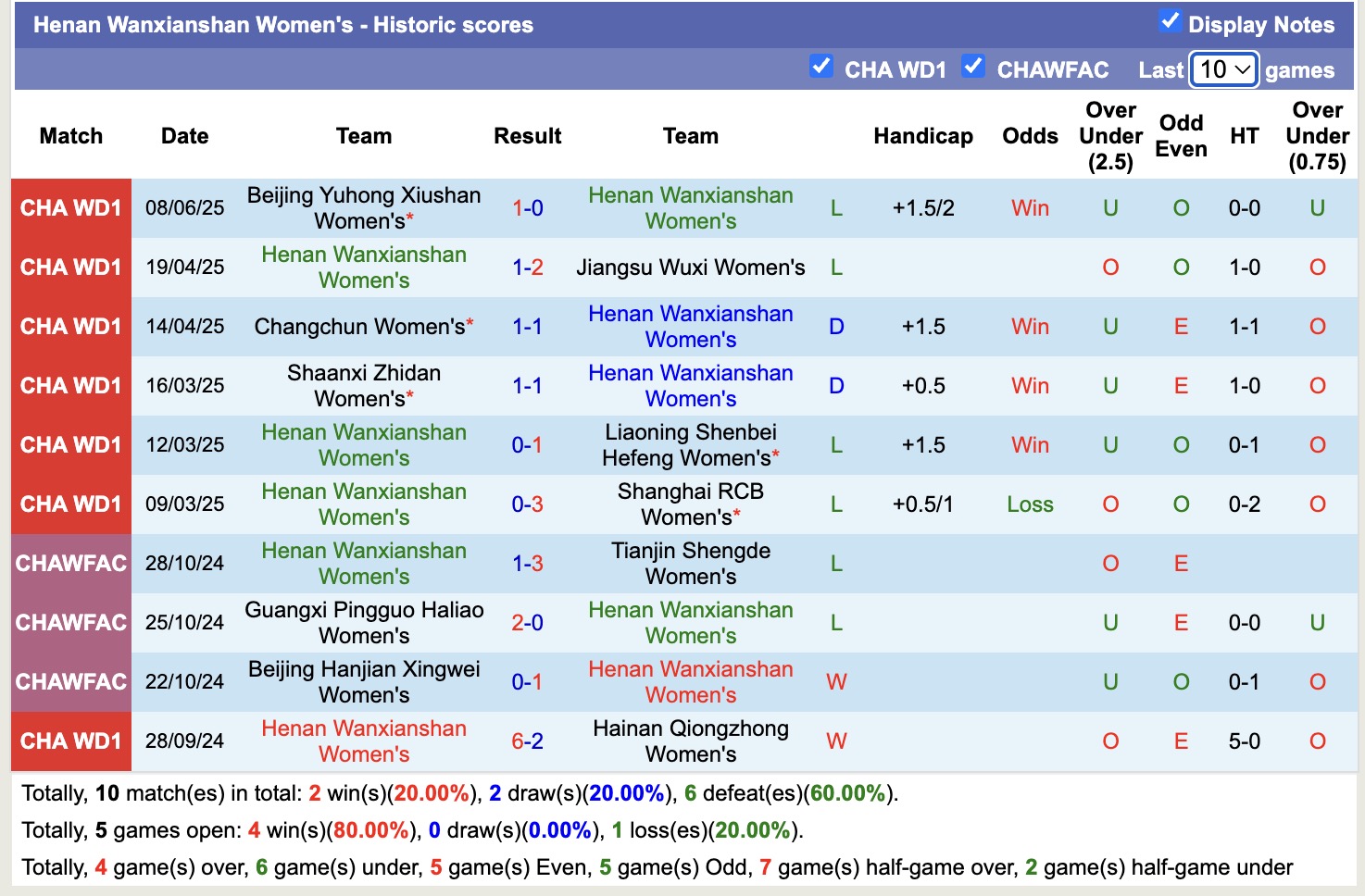The image size is (1365, 896).
Task: Sort by the Date column header
Action: coord(184,135)
